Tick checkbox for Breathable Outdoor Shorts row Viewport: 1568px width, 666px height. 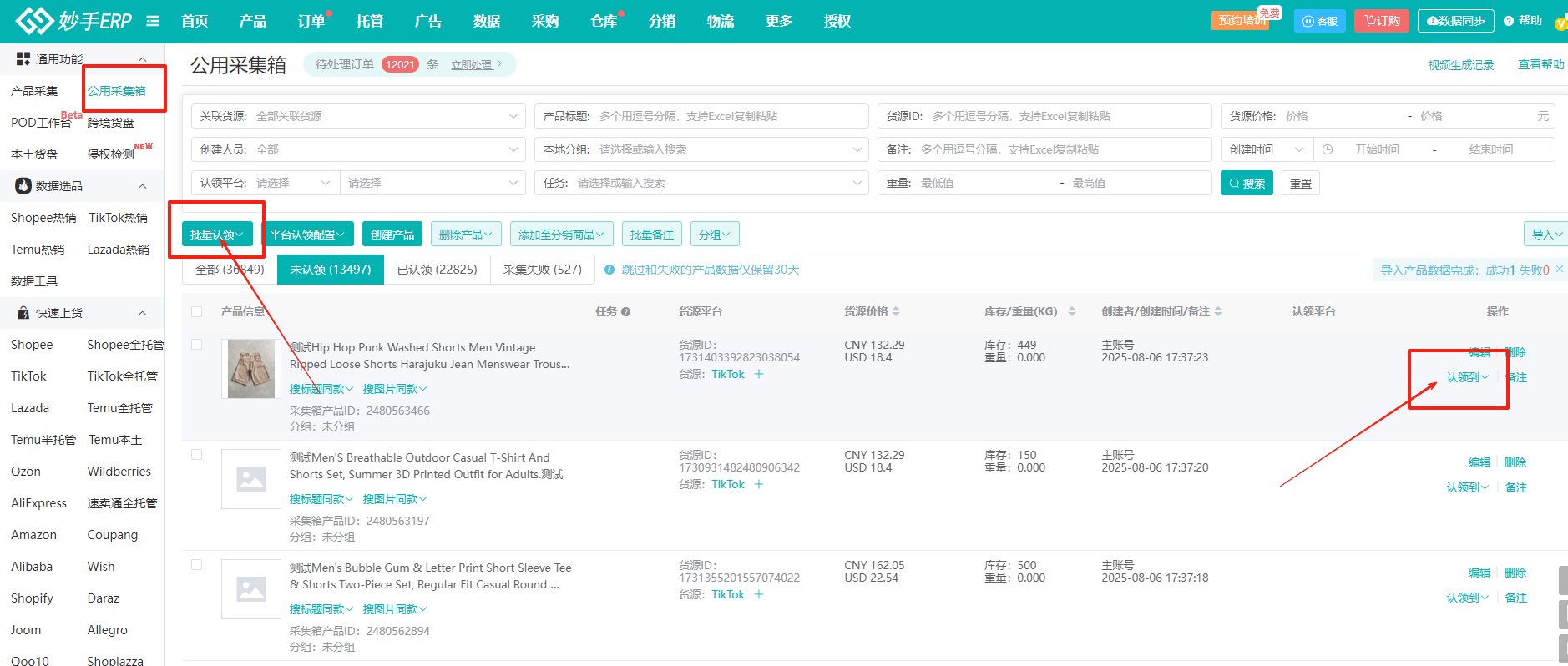pos(197,454)
